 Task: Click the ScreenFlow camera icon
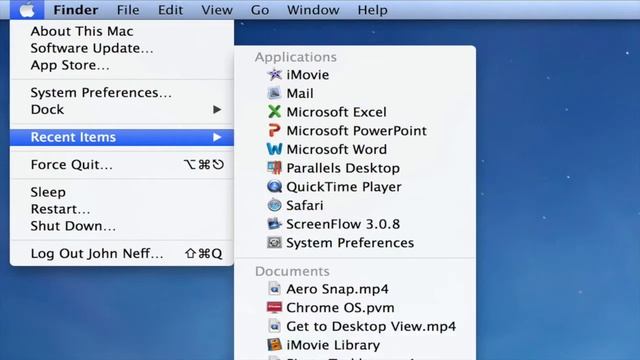(x=274, y=224)
